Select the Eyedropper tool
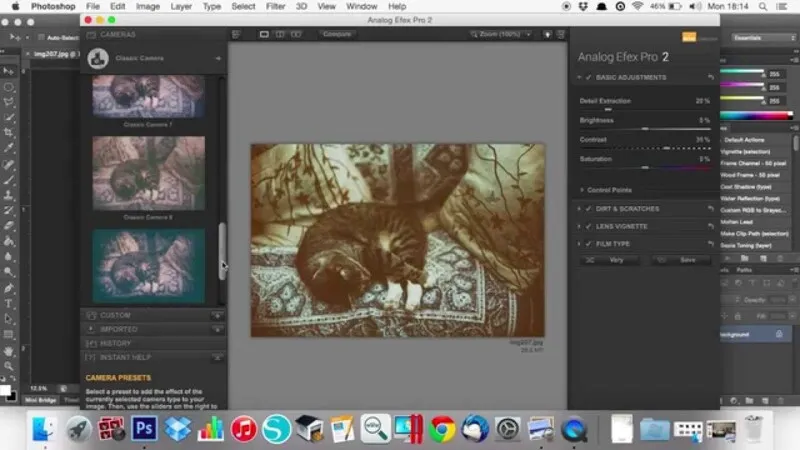Screen dimensions: 800x450 point(9,148)
